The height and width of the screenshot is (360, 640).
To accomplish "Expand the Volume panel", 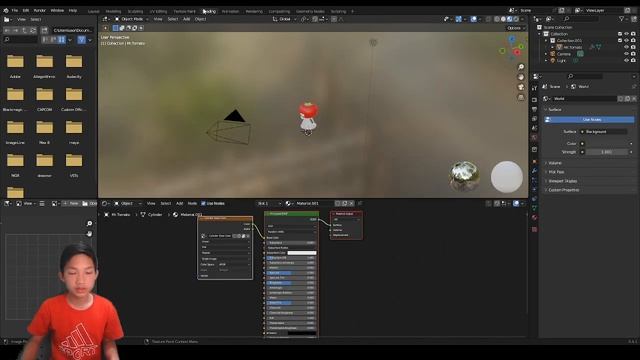I will click(x=554, y=163).
